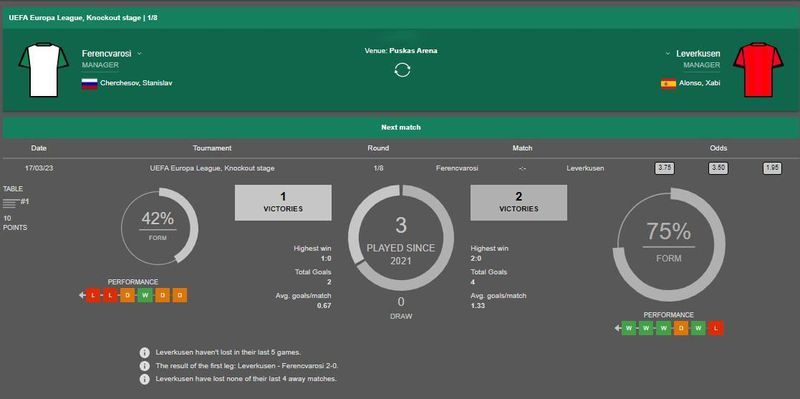Click the draw odds 3.50
The image size is (800, 399).
(718, 168)
